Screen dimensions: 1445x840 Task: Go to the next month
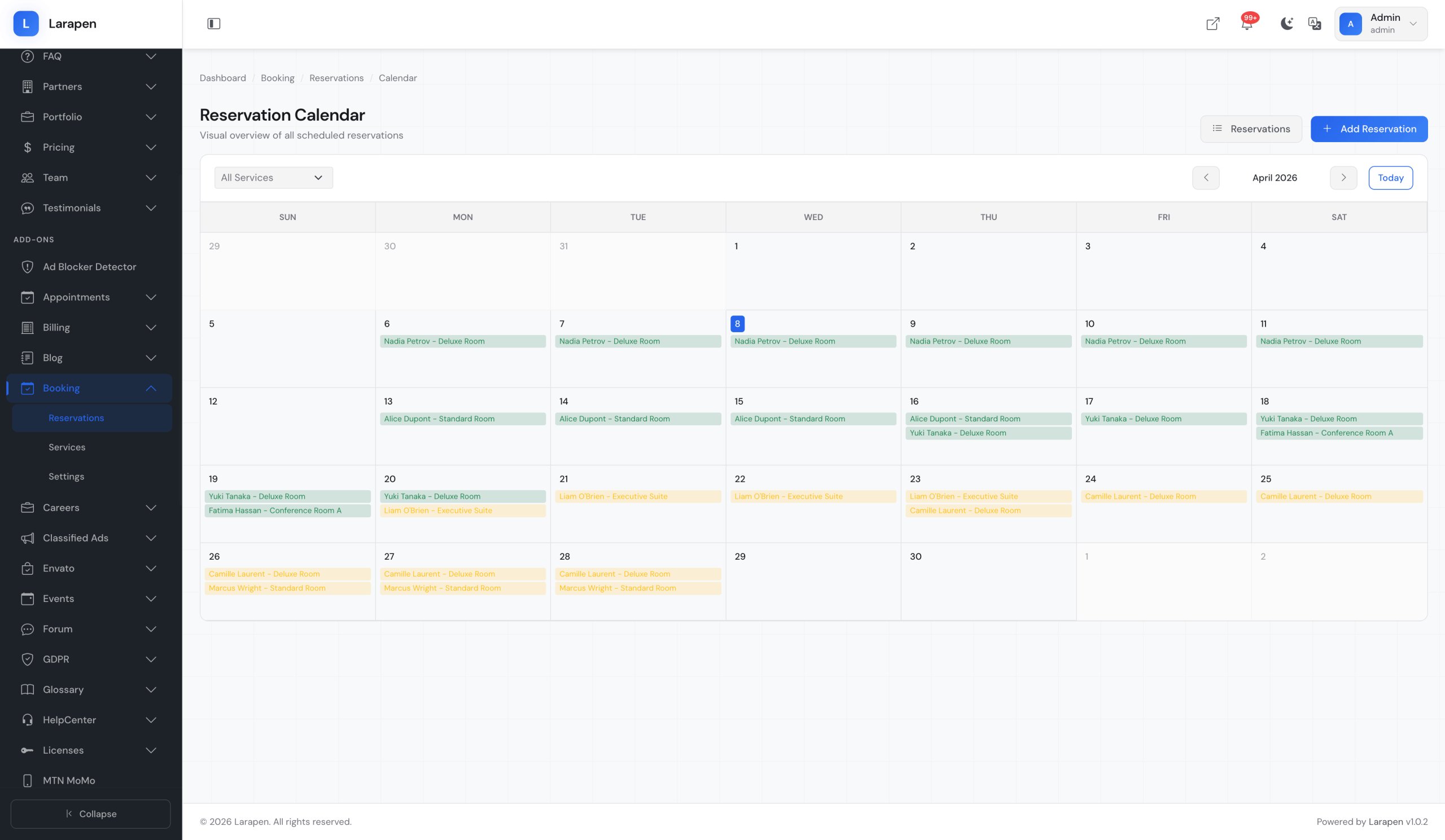(1342, 178)
